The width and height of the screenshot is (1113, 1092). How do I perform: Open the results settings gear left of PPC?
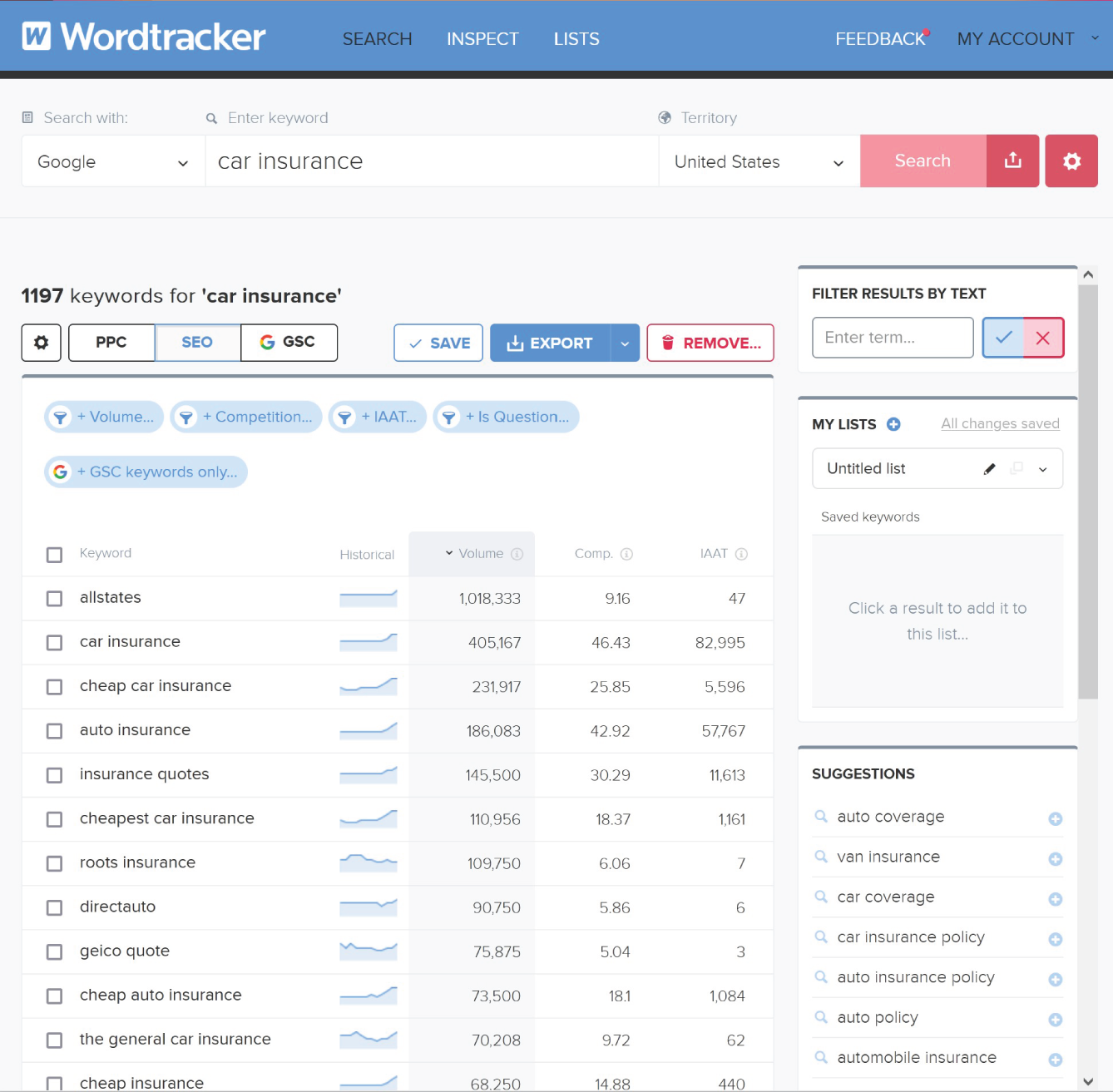[x=41, y=342]
